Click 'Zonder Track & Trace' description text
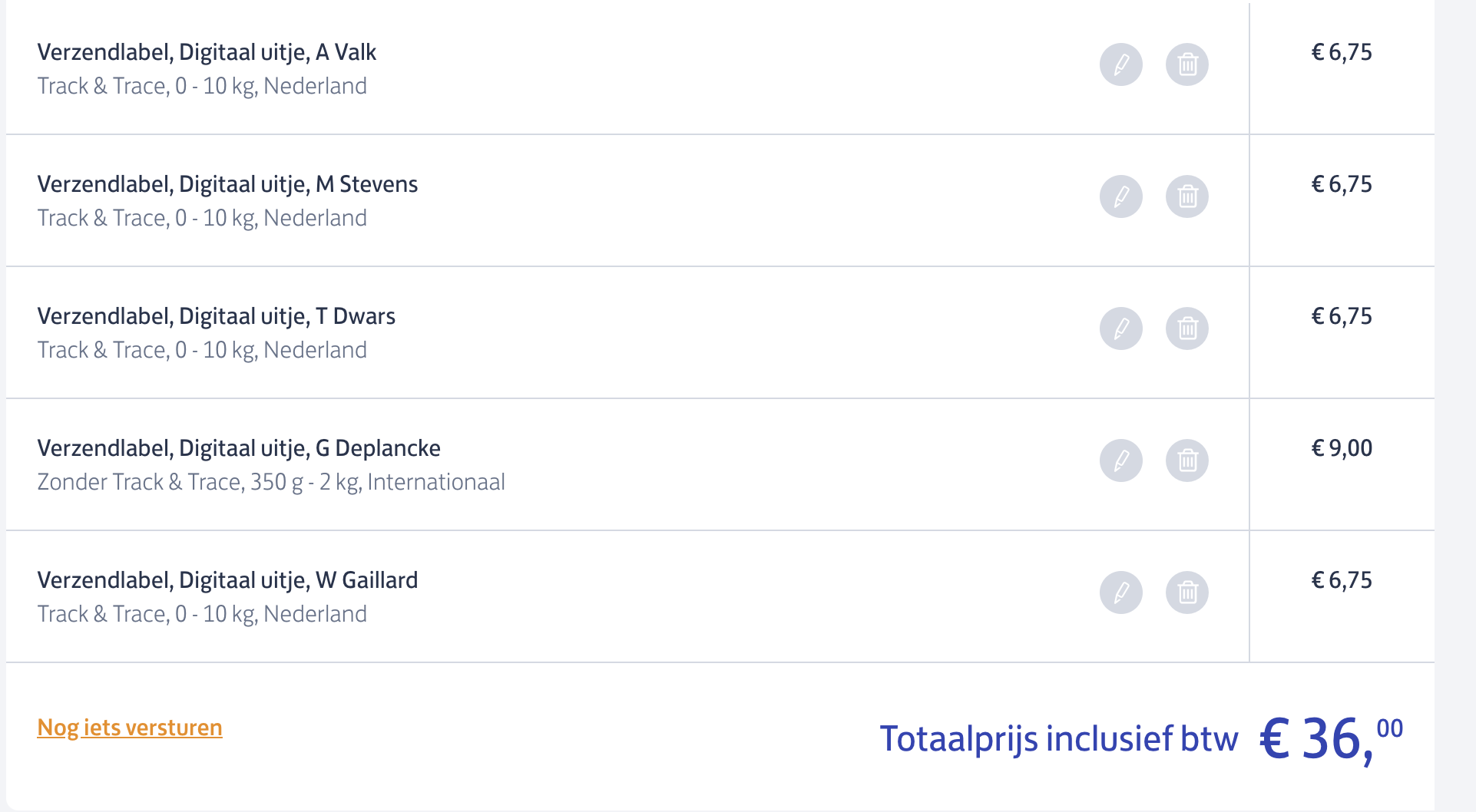 pyautogui.click(x=271, y=482)
